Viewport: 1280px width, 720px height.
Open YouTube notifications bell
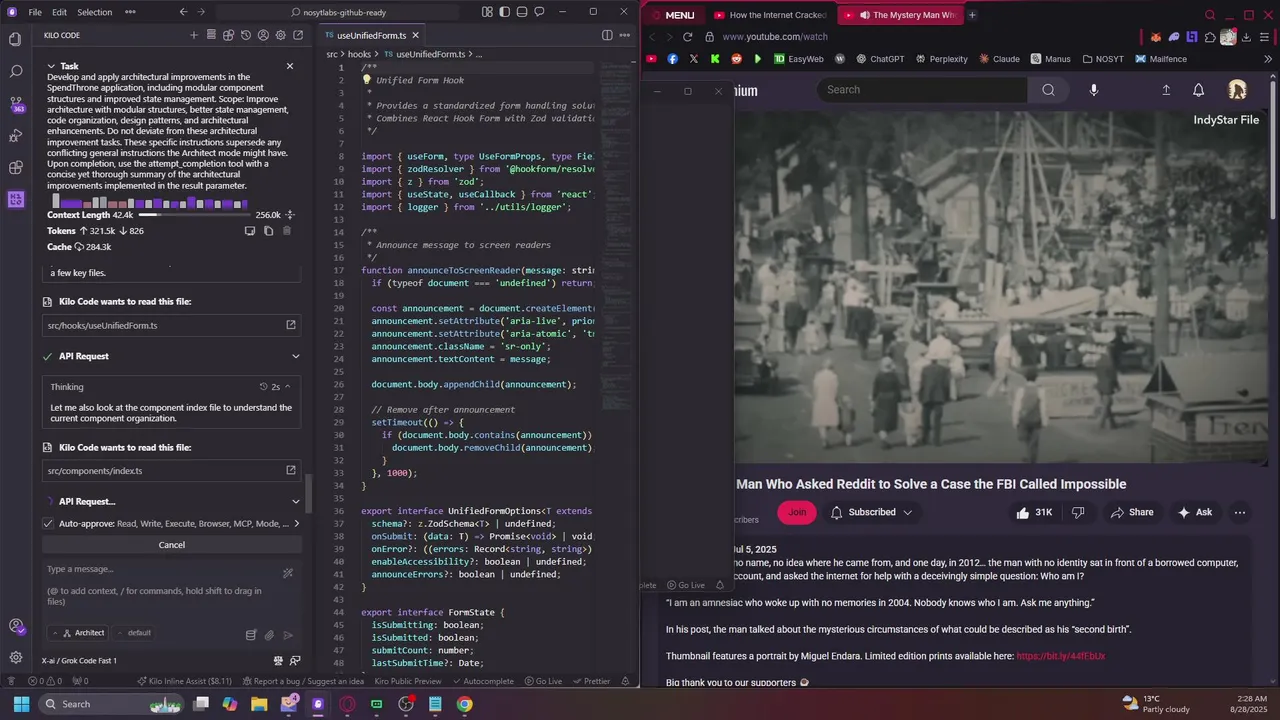pyautogui.click(x=1198, y=90)
